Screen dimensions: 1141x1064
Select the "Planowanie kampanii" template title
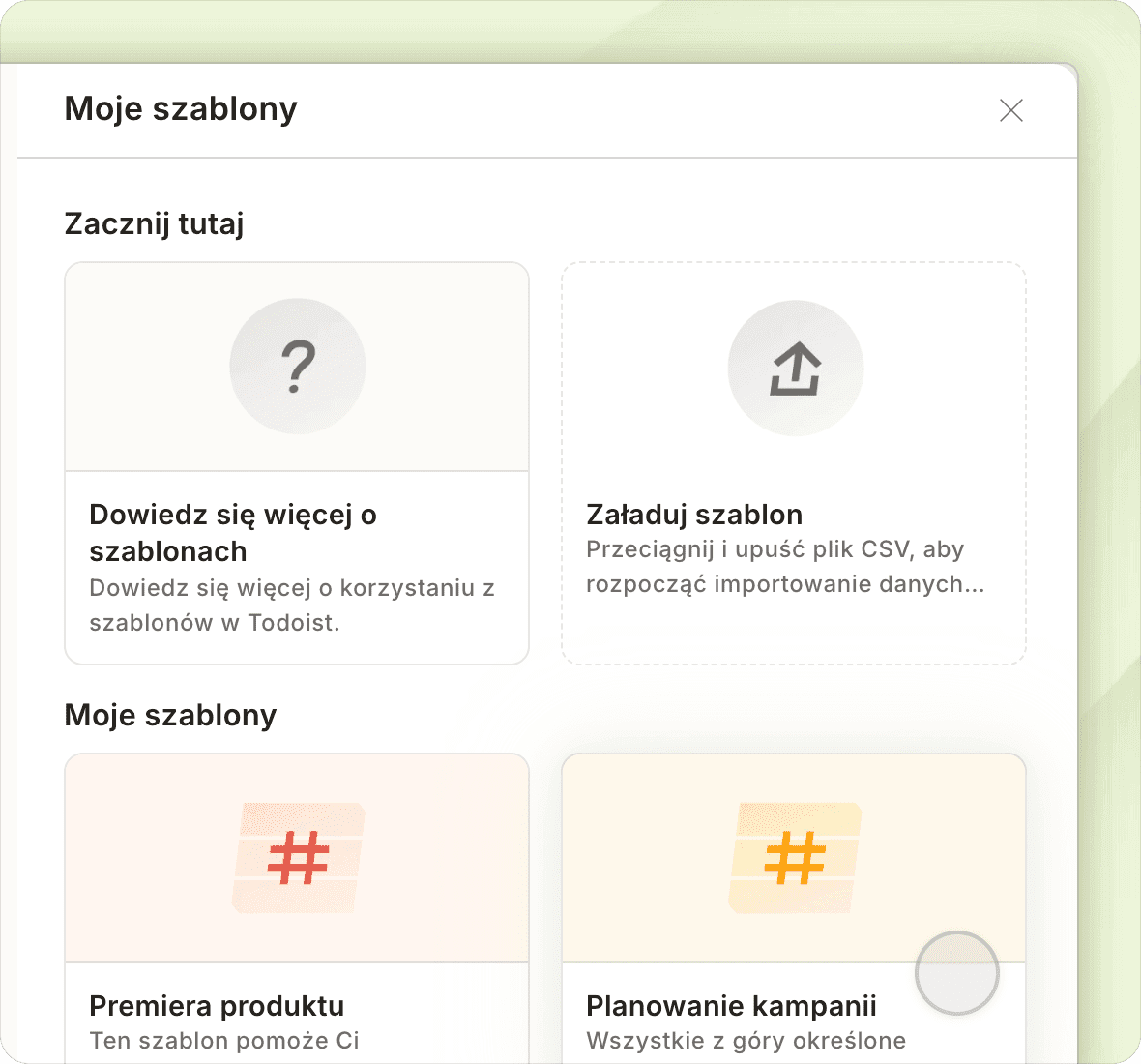tap(731, 1006)
